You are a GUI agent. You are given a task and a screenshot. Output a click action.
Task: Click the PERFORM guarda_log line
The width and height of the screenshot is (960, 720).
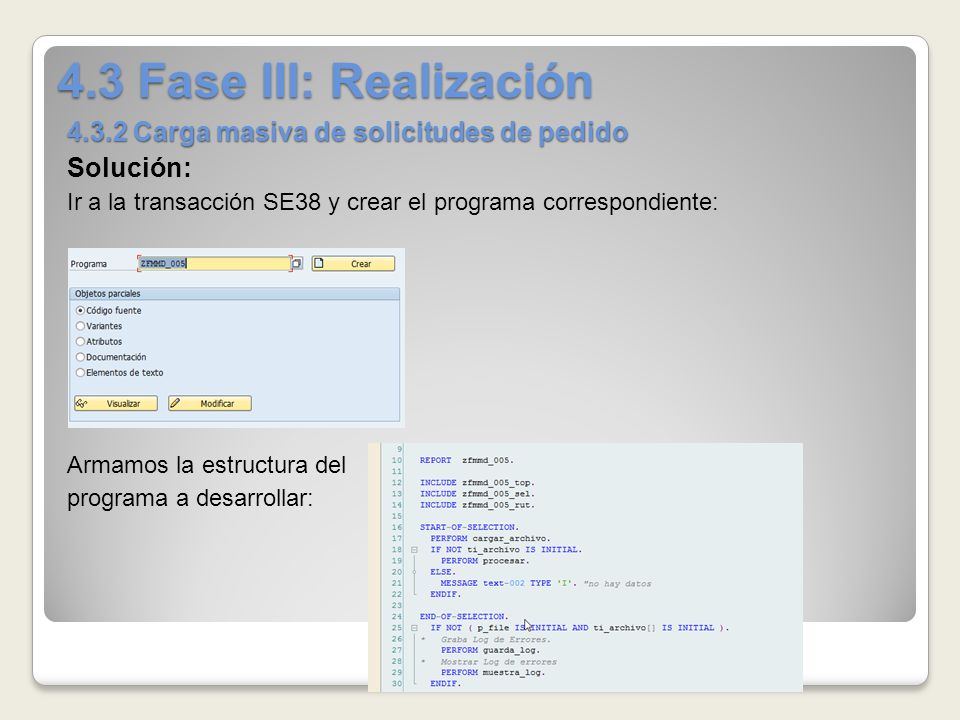click(x=490, y=650)
